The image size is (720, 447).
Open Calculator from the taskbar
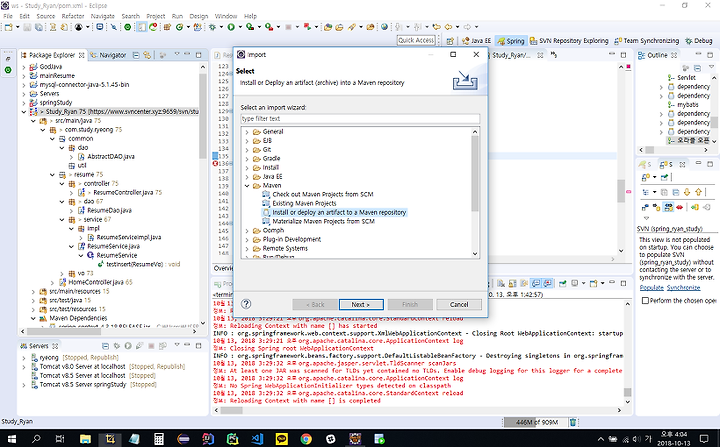[159, 438]
